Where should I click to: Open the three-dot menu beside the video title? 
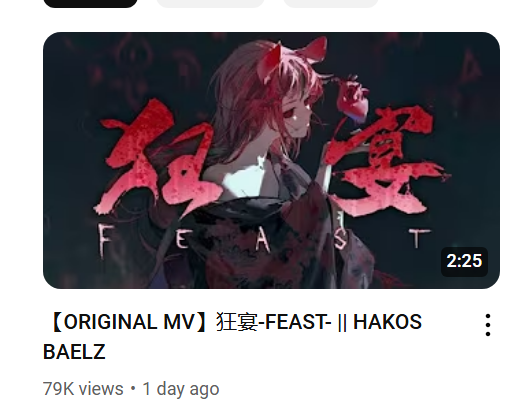click(488, 325)
